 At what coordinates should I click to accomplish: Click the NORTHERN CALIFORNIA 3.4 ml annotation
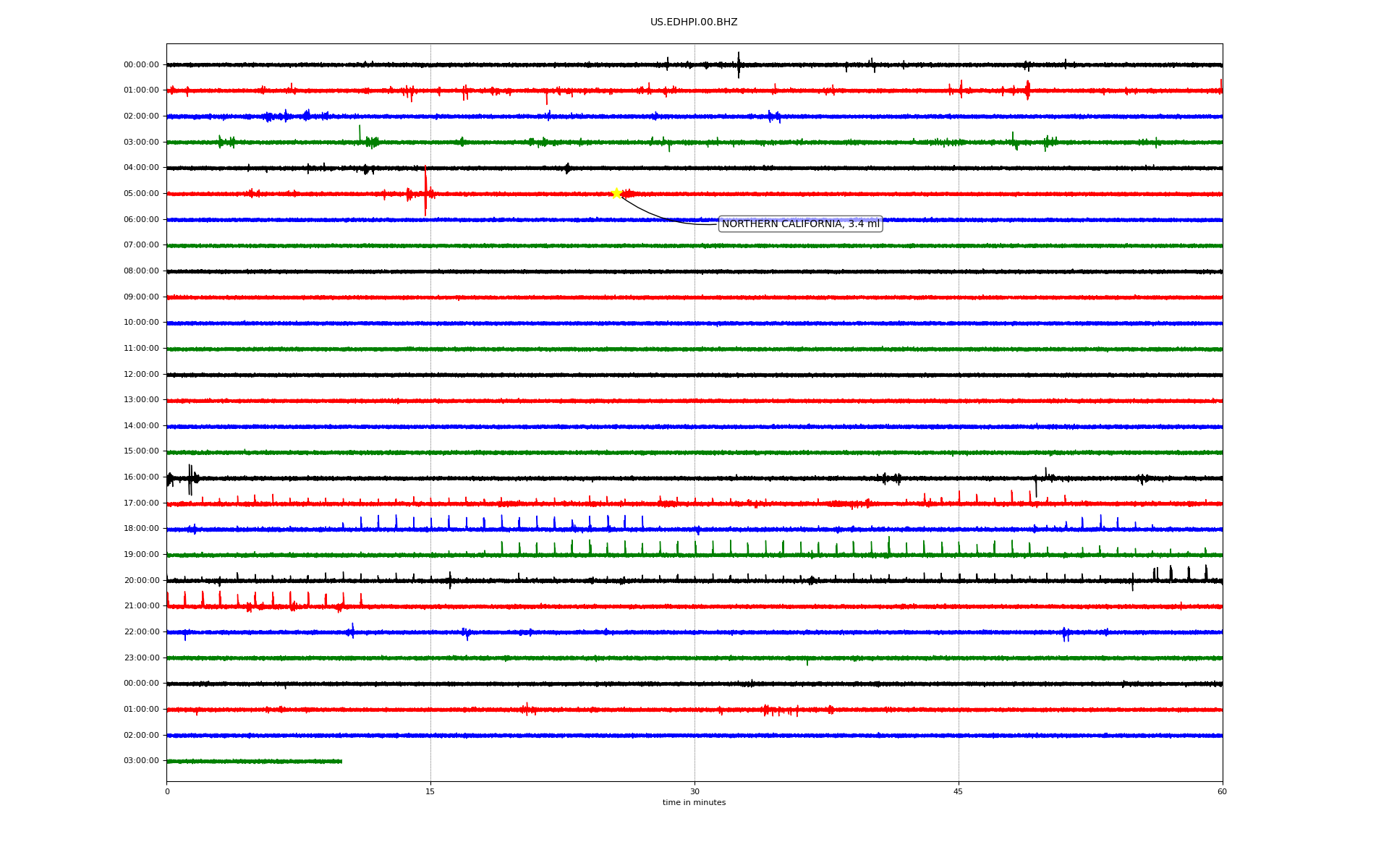(800, 224)
